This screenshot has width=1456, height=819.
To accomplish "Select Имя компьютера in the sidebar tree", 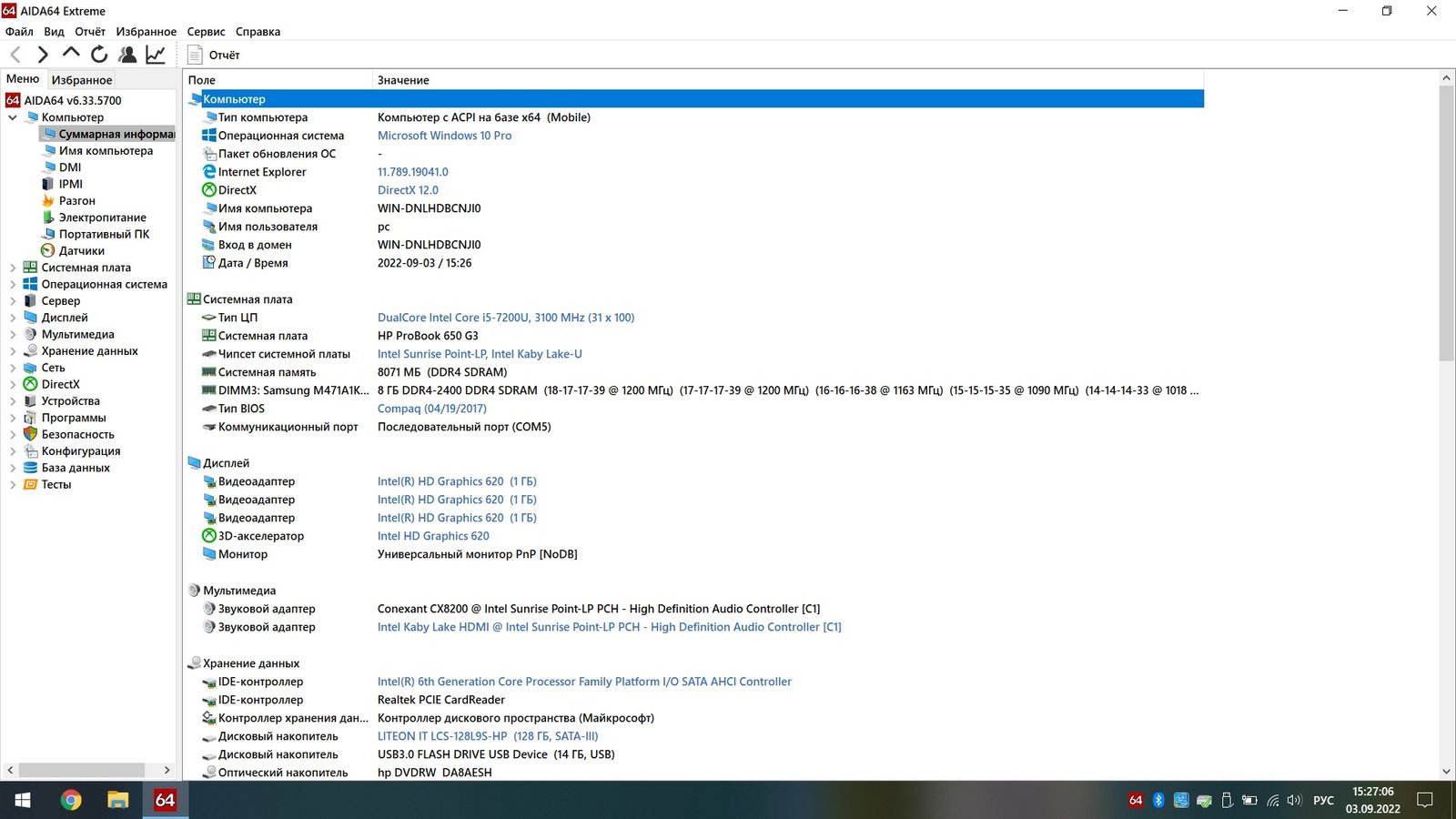I will coord(106,150).
